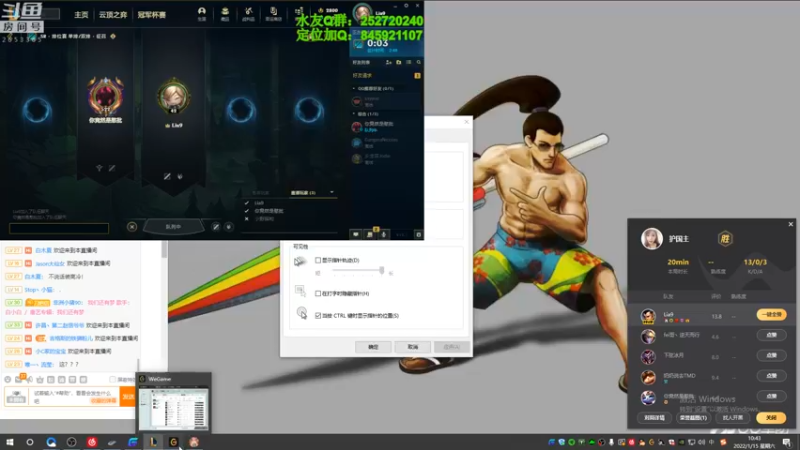Open the loot crafting icon in top bar

248,13
